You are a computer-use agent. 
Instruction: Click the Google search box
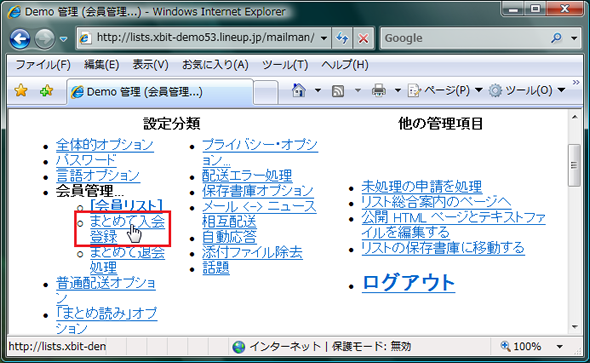pos(465,38)
